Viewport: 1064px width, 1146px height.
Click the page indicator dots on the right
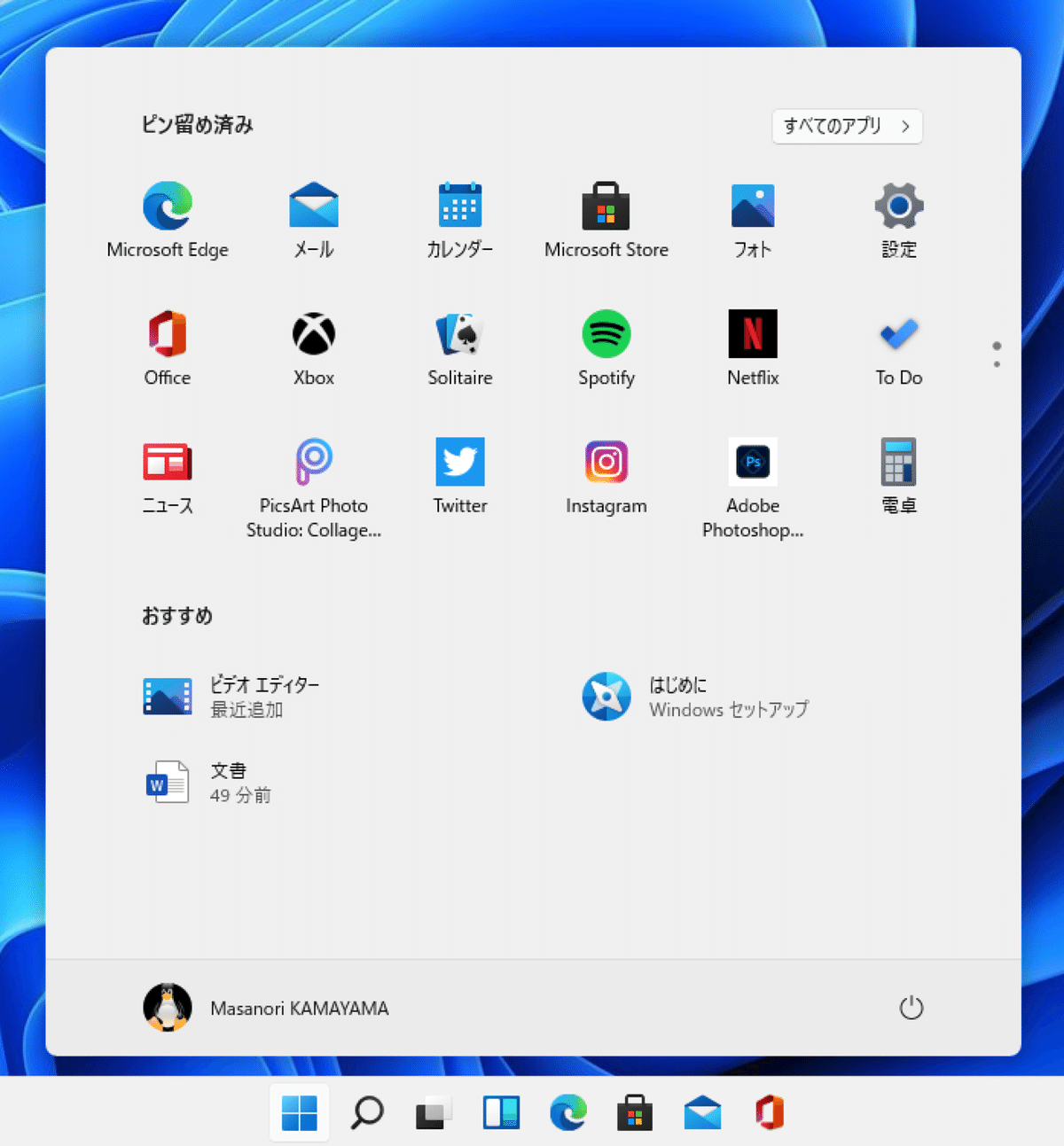coord(996,352)
